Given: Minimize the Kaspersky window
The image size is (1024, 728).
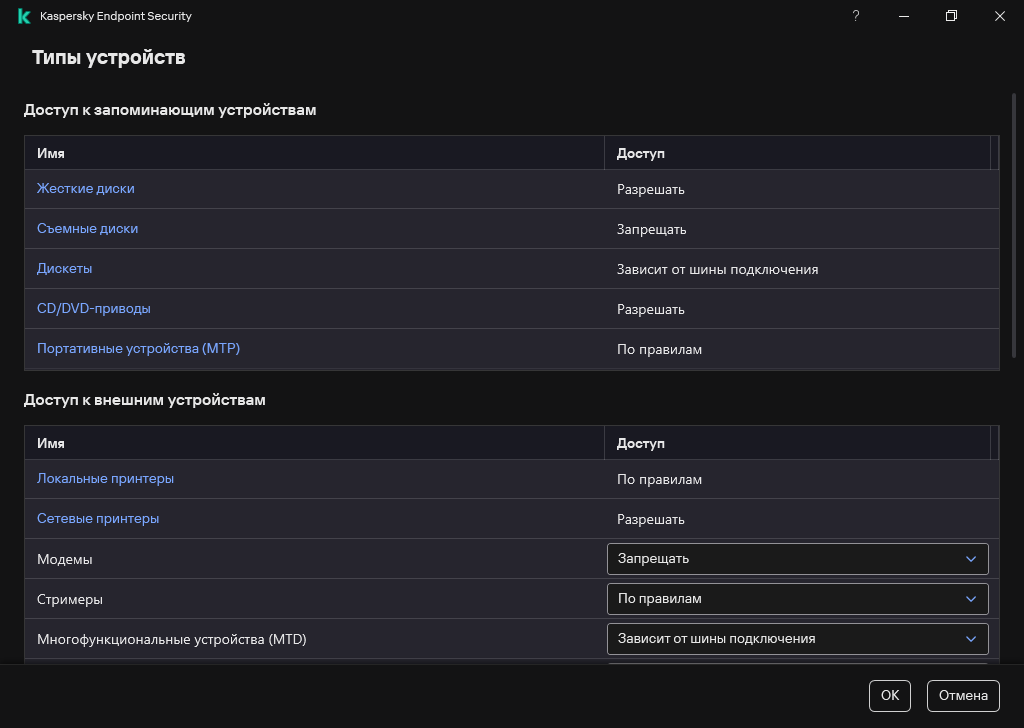Looking at the screenshot, I should tap(904, 16).
